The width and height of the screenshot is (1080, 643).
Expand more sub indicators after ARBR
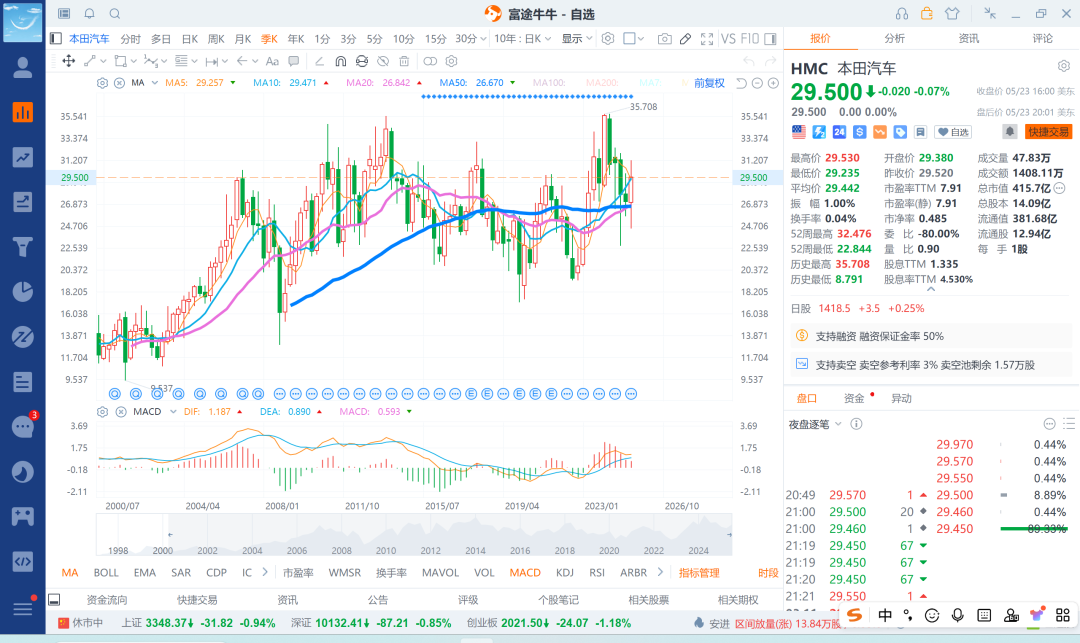(x=660, y=572)
